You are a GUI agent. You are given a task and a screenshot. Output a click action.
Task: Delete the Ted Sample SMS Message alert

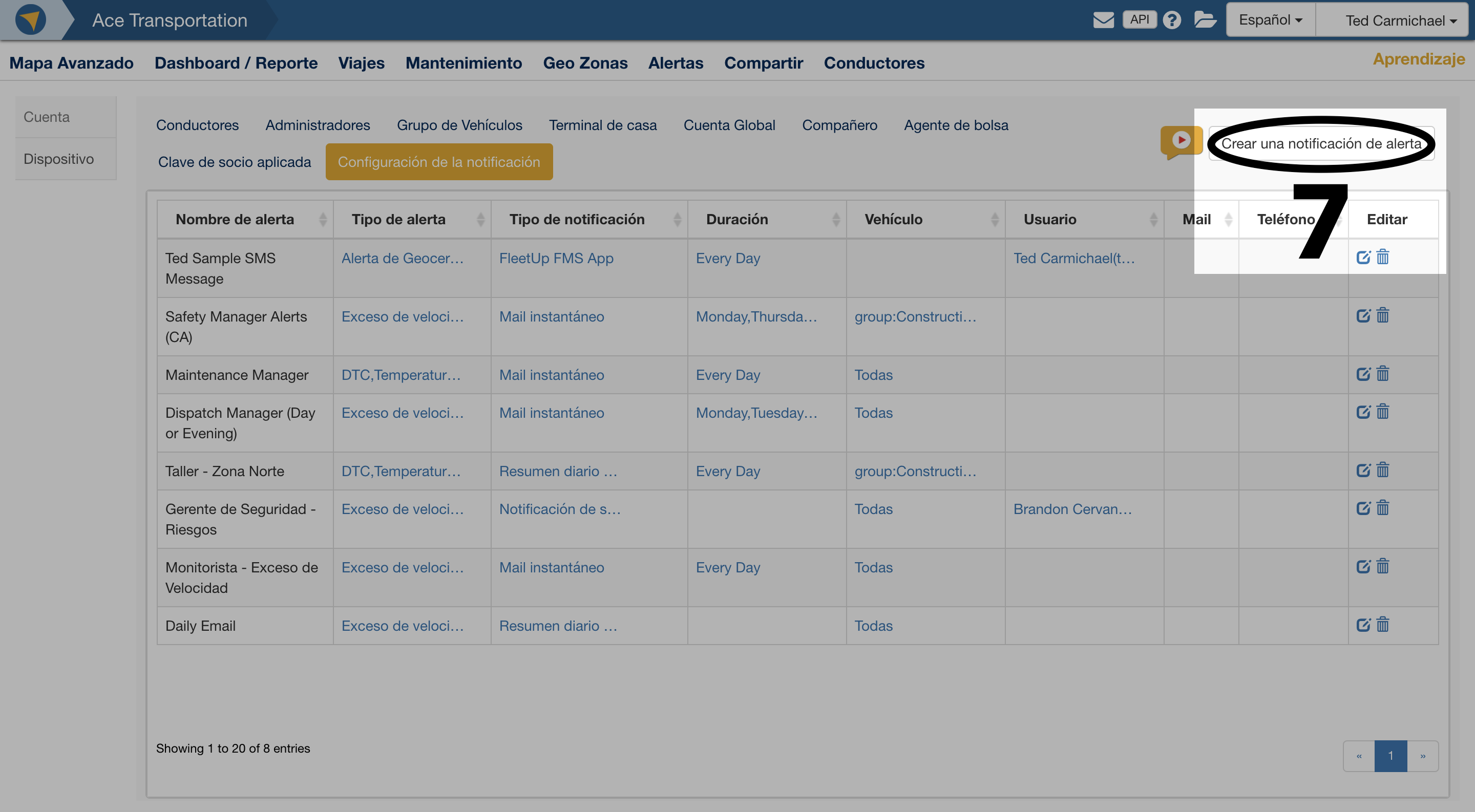point(1383,257)
